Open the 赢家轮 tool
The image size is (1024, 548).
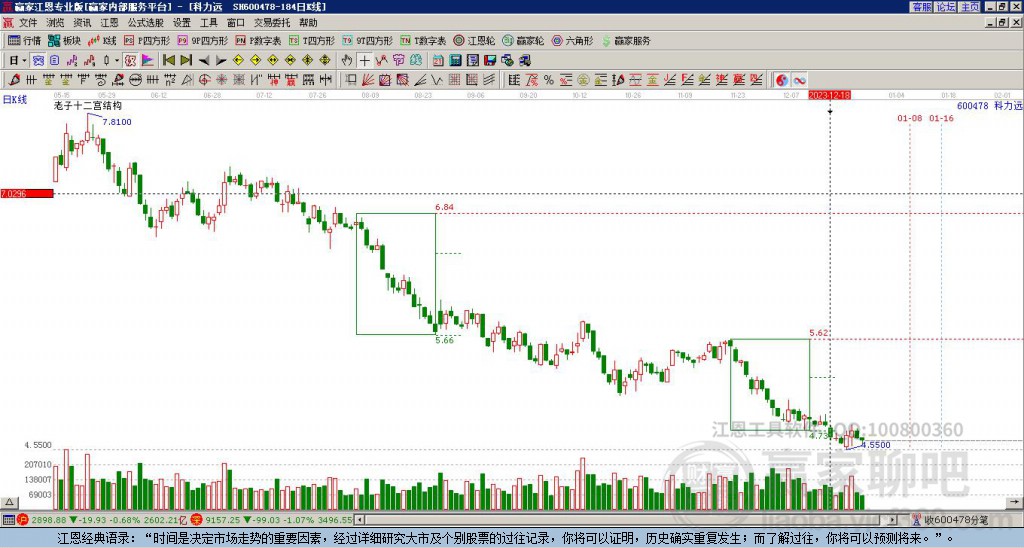[x=523, y=40]
